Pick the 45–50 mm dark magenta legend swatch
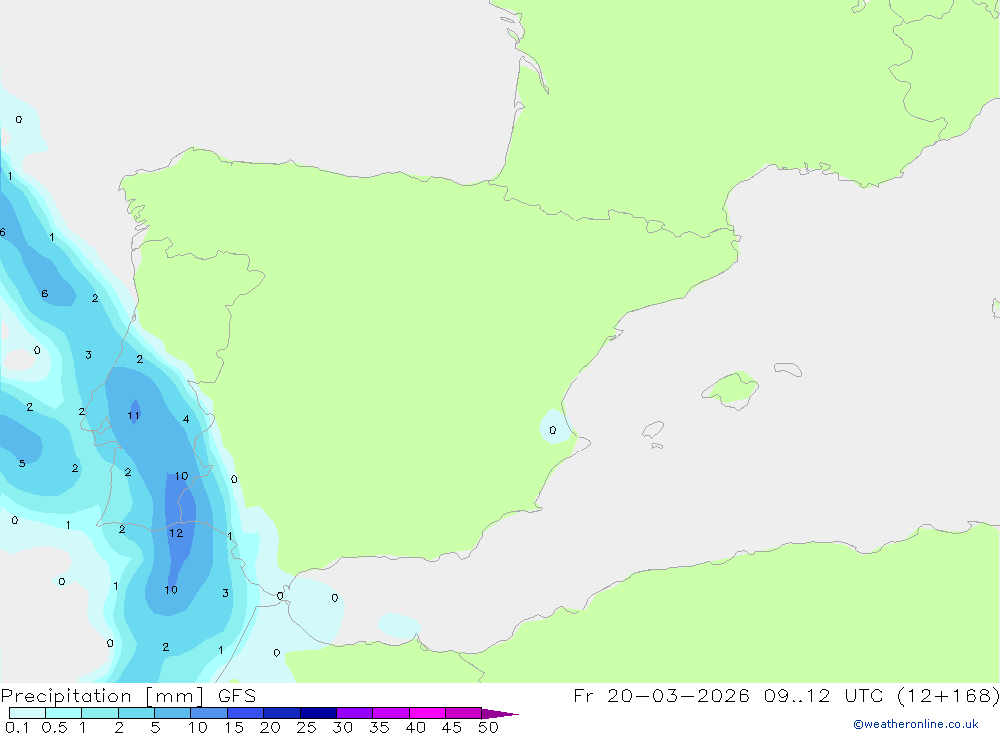Screen dimensions: 1000x733 tap(464, 713)
